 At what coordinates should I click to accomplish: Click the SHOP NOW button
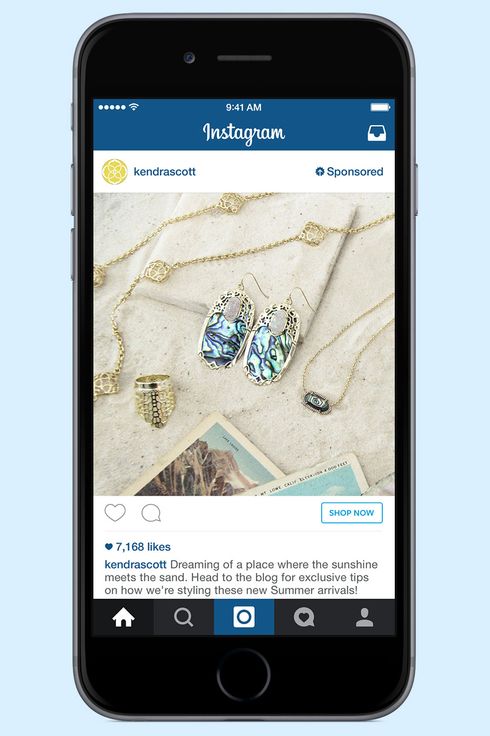pos(352,513)
